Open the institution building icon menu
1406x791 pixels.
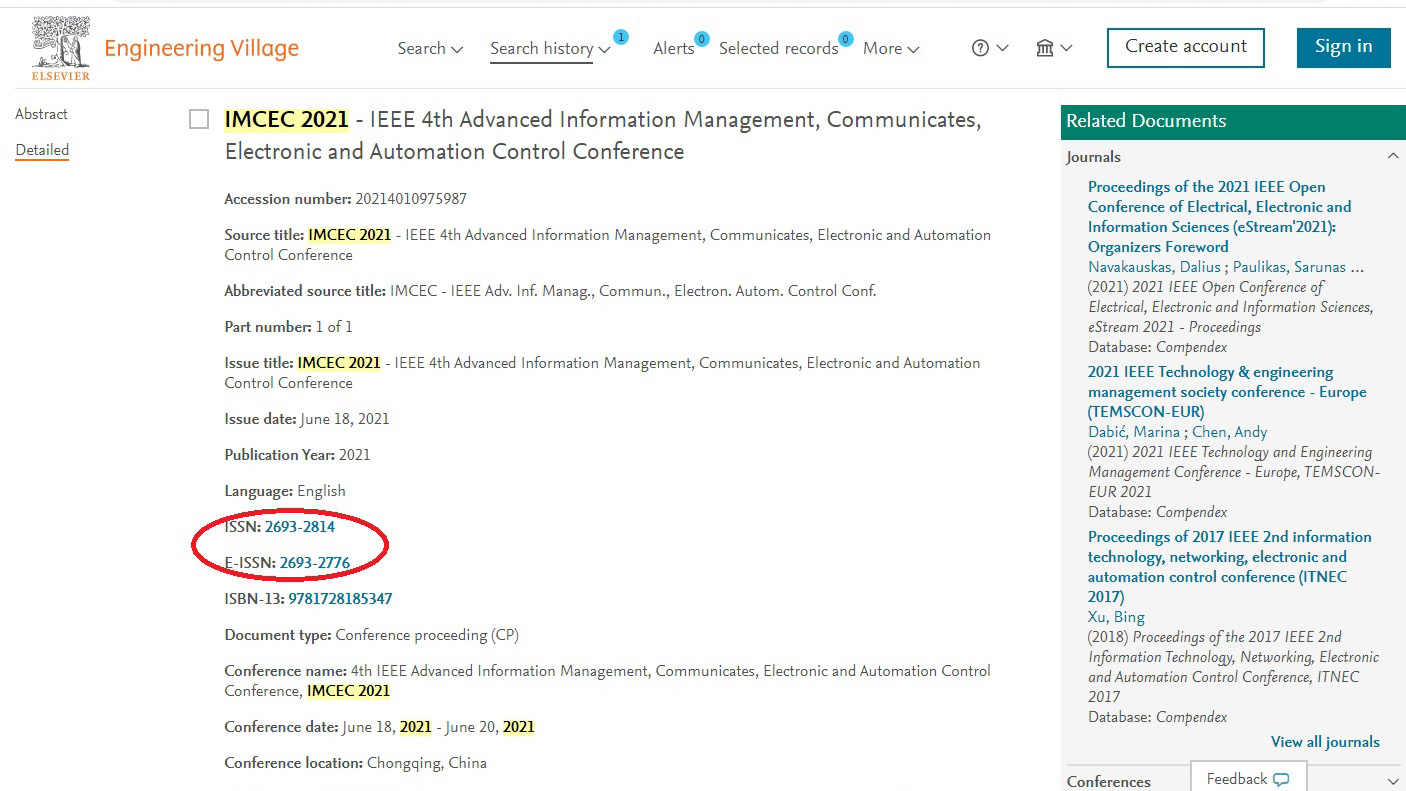1045,48
